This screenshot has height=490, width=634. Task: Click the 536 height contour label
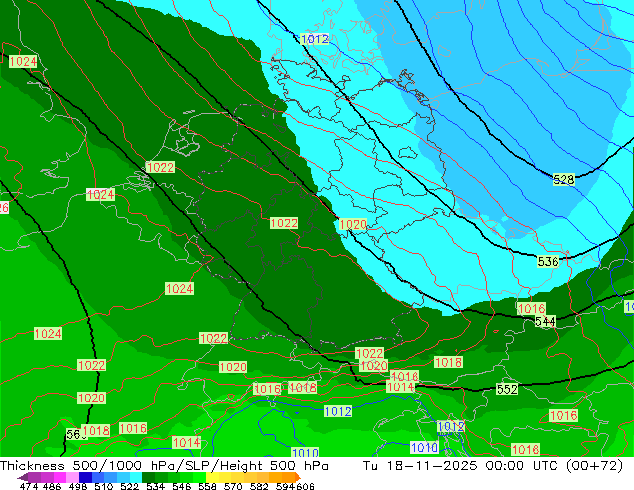point(548,262)
